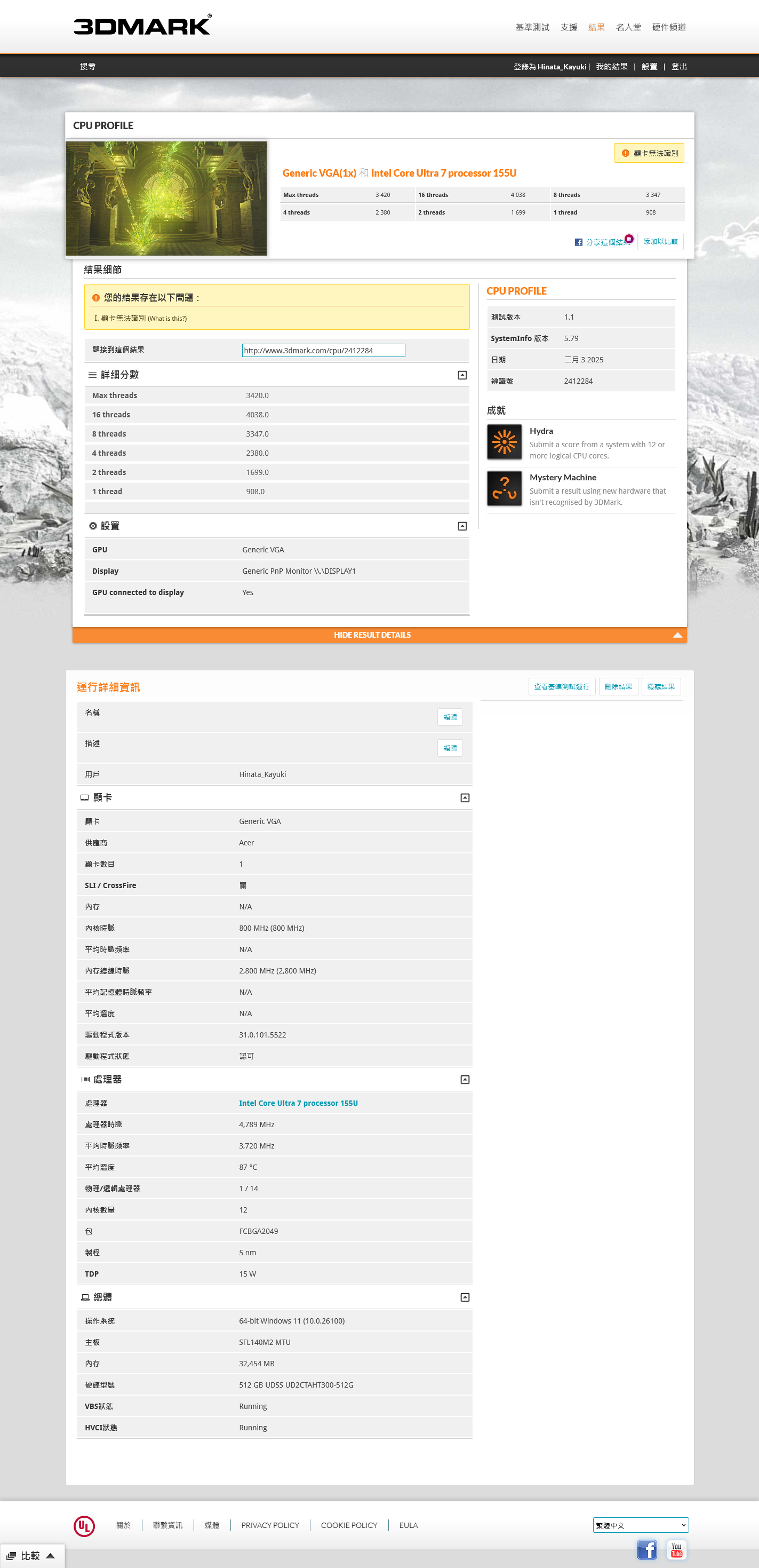Collapse the 總體 section
The width and height of the screenshot is (759, 1568).
click(465, 1297)
